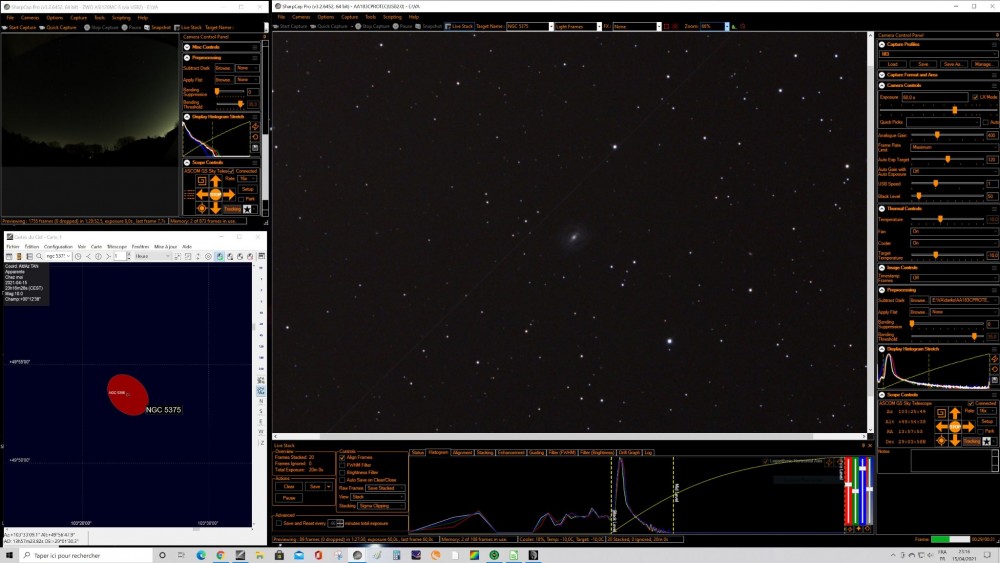Click Live Stack in left SharpCap toolbar
This screenshot has height=563, width=1000.
188,27
